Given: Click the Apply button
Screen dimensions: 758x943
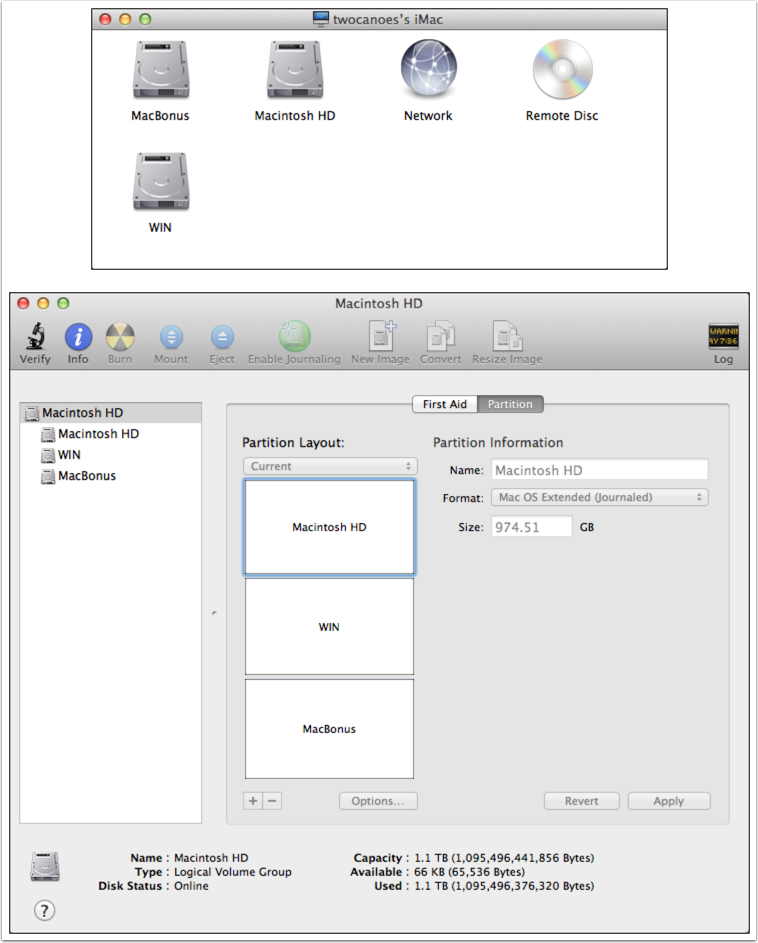Looking at the screenshot, I should (669, 801).
